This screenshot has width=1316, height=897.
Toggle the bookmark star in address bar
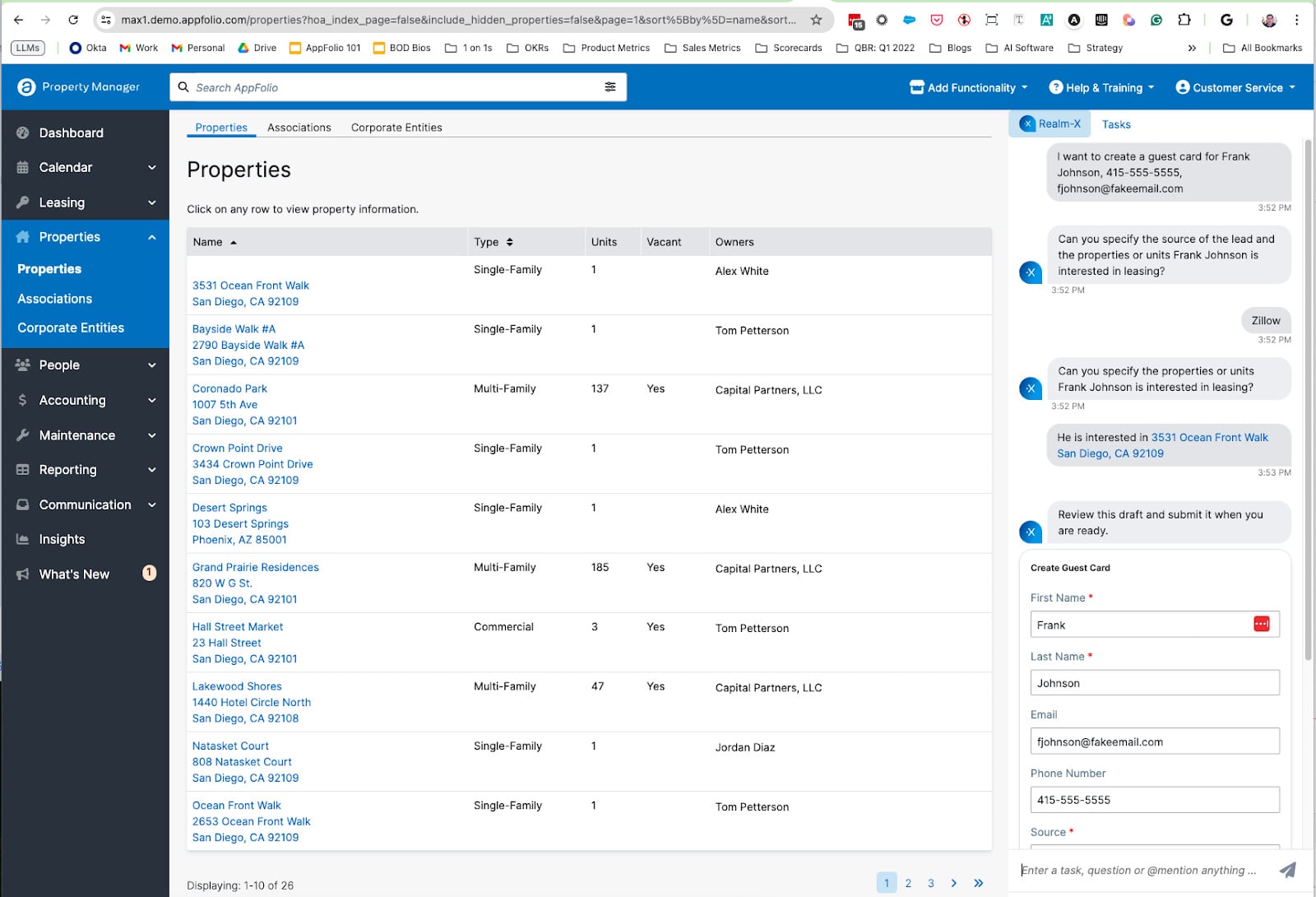[814, 19]
